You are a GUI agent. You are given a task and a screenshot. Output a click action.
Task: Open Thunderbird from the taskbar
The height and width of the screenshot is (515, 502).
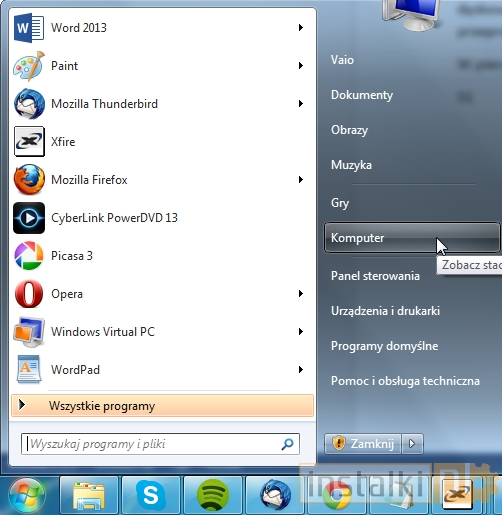tap(275, 496)
